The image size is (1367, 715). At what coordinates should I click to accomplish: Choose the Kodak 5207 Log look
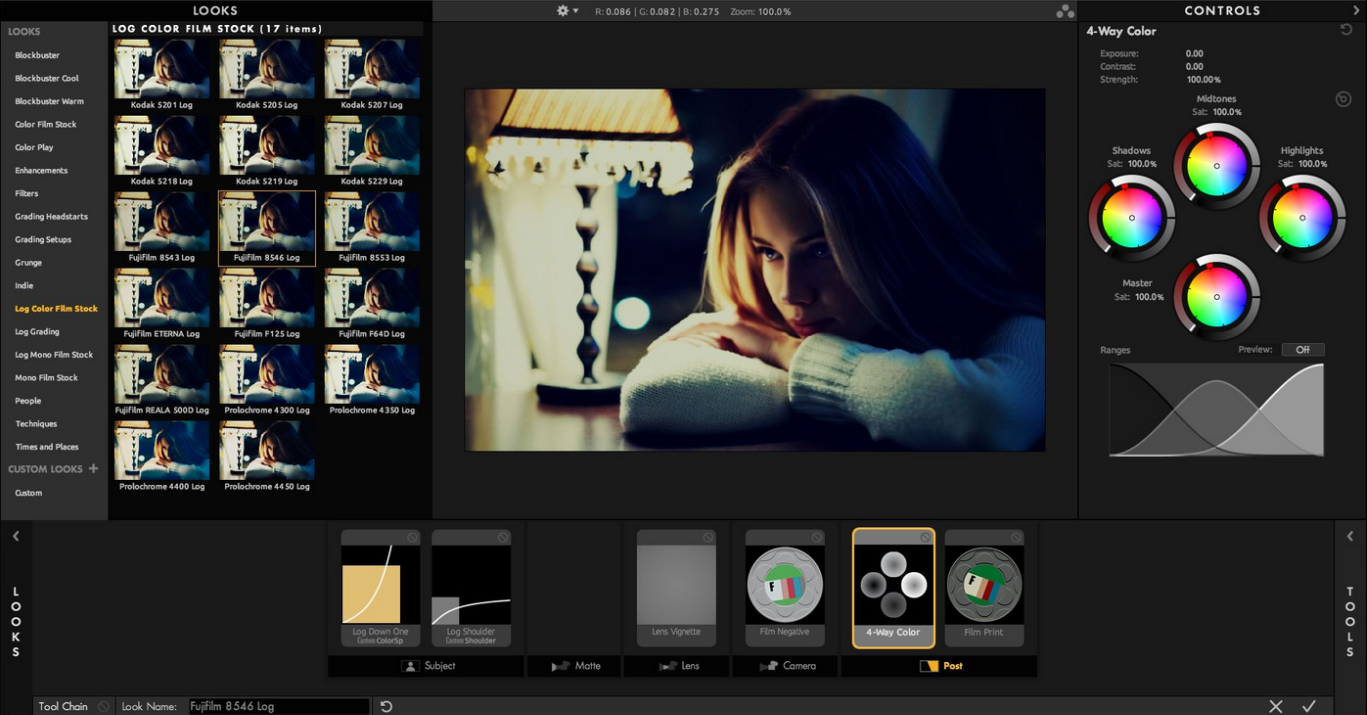tap(372, 75)
